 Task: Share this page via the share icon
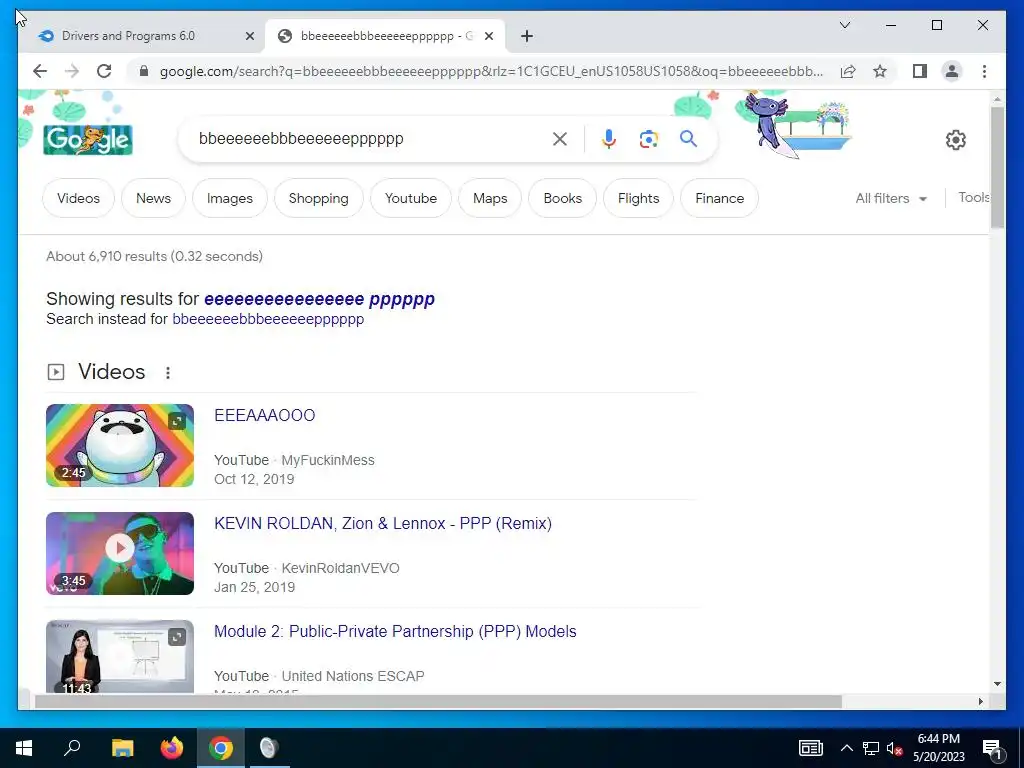pos(848,71)
